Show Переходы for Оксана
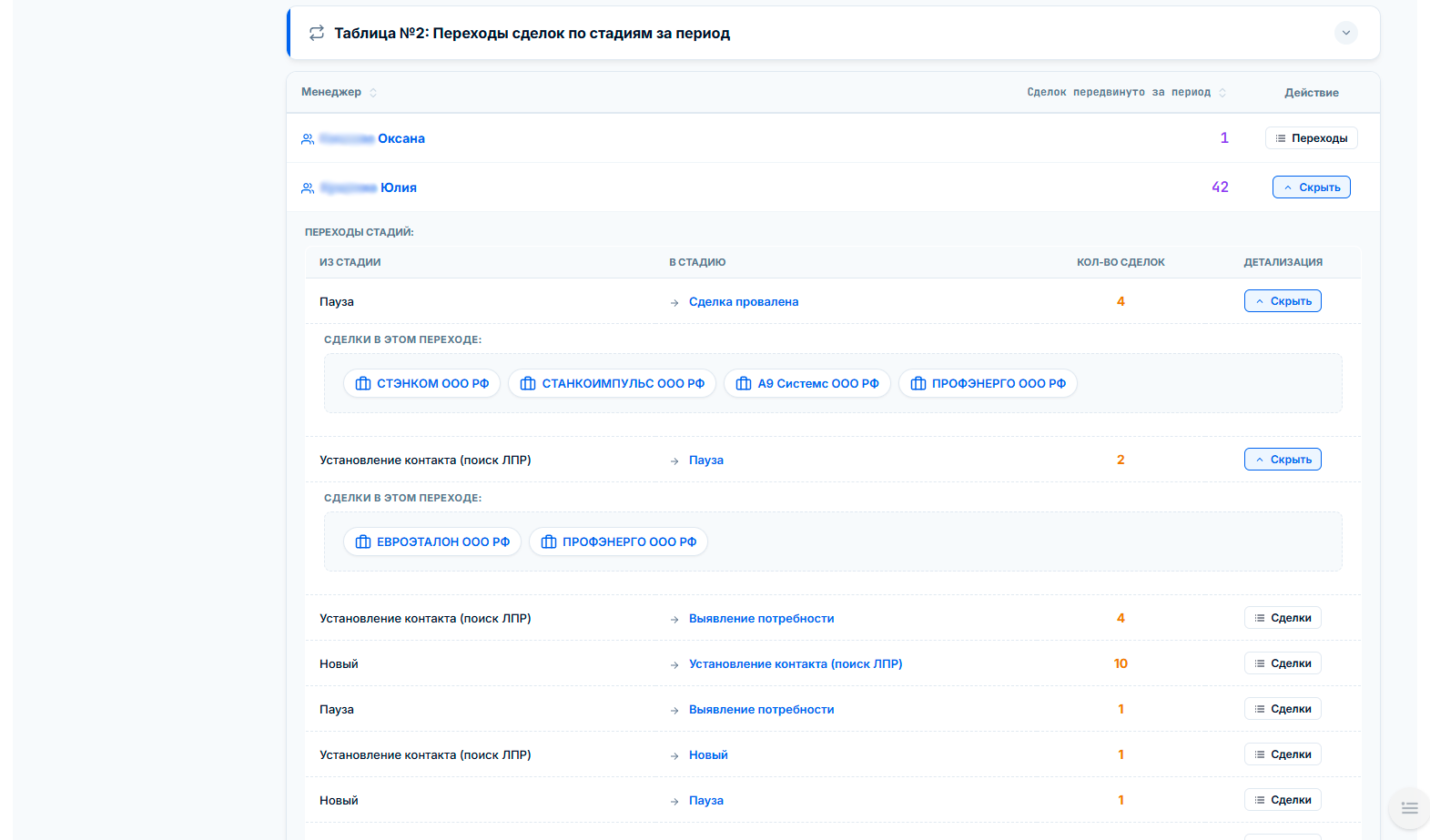The image size is (1430, 840). tap(1311, 138)
